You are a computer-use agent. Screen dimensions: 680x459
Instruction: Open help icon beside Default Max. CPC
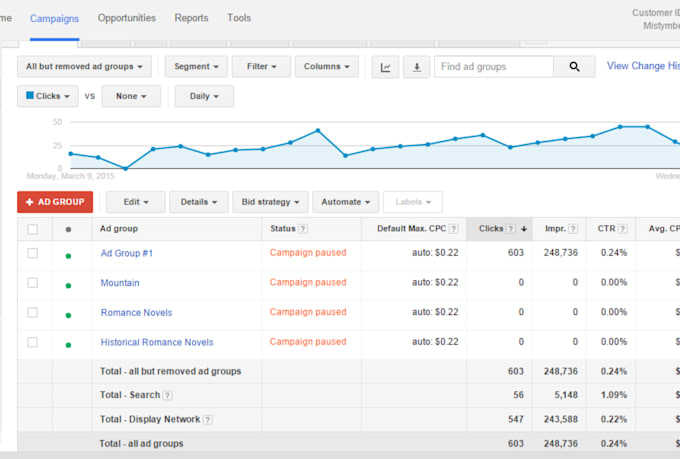coord(454,229)
